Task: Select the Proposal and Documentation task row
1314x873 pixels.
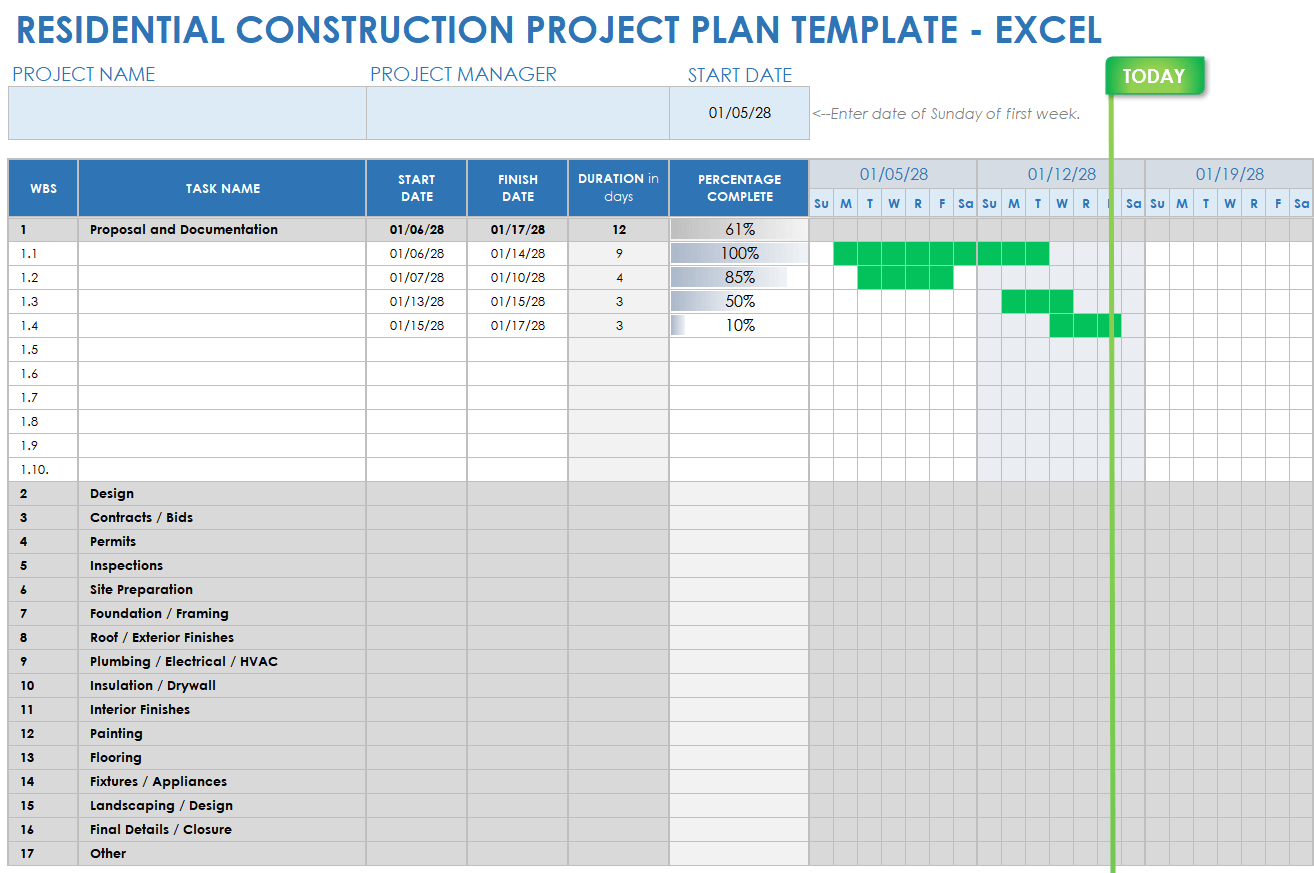Action: 184,229
